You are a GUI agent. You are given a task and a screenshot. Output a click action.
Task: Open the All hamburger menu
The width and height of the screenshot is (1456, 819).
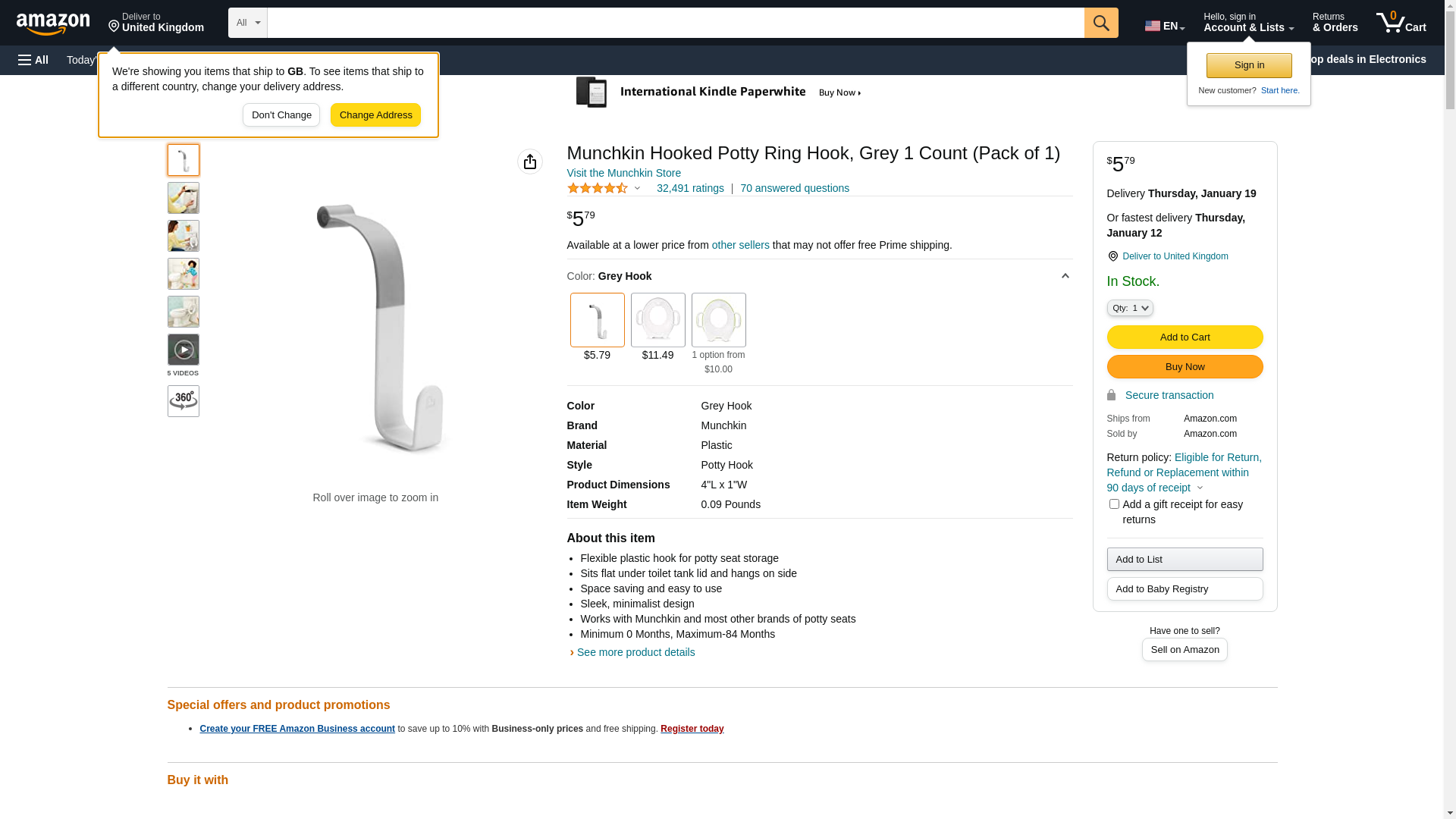33,60
